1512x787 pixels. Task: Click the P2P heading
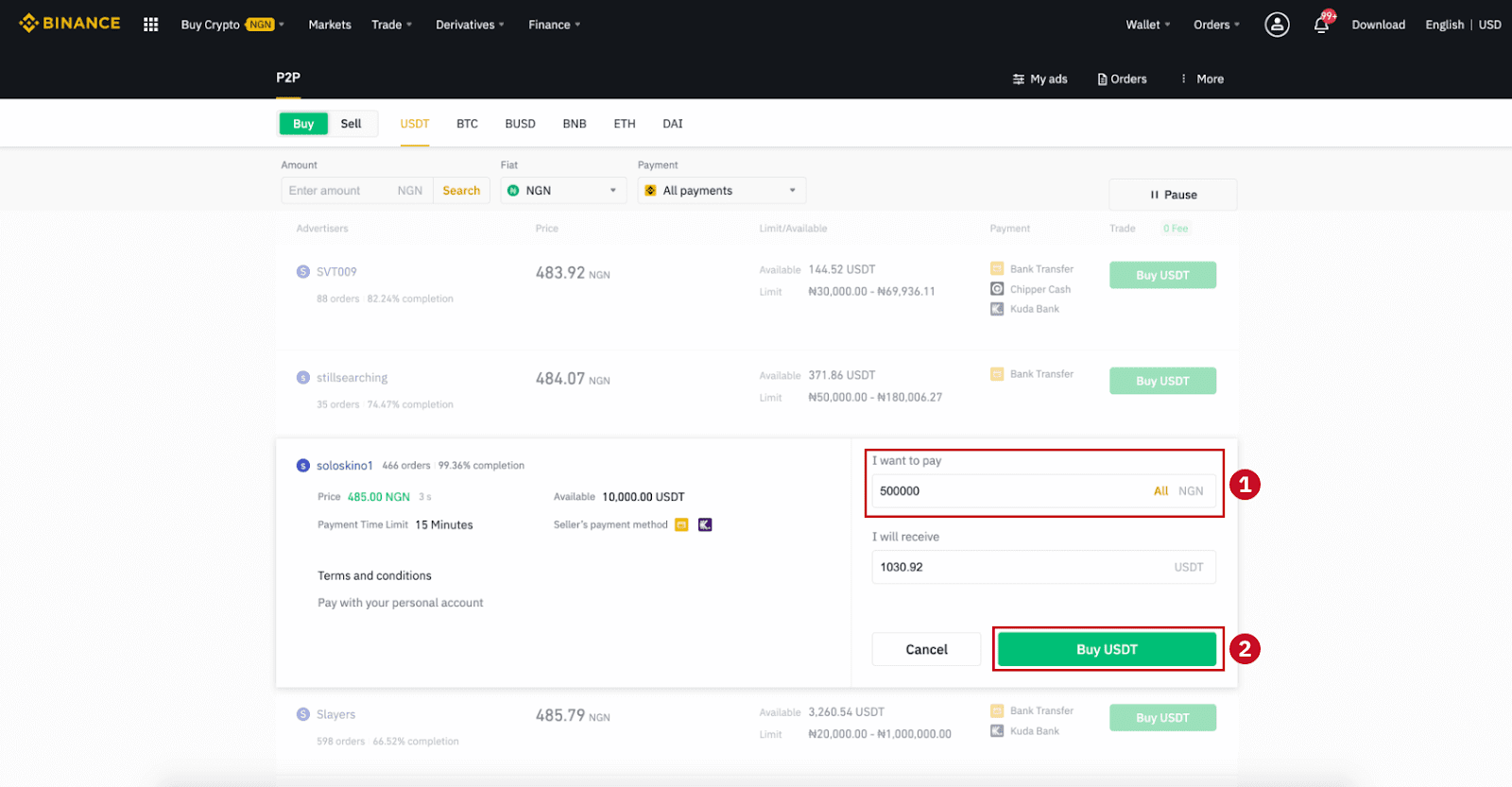click(x=288, y=77)
